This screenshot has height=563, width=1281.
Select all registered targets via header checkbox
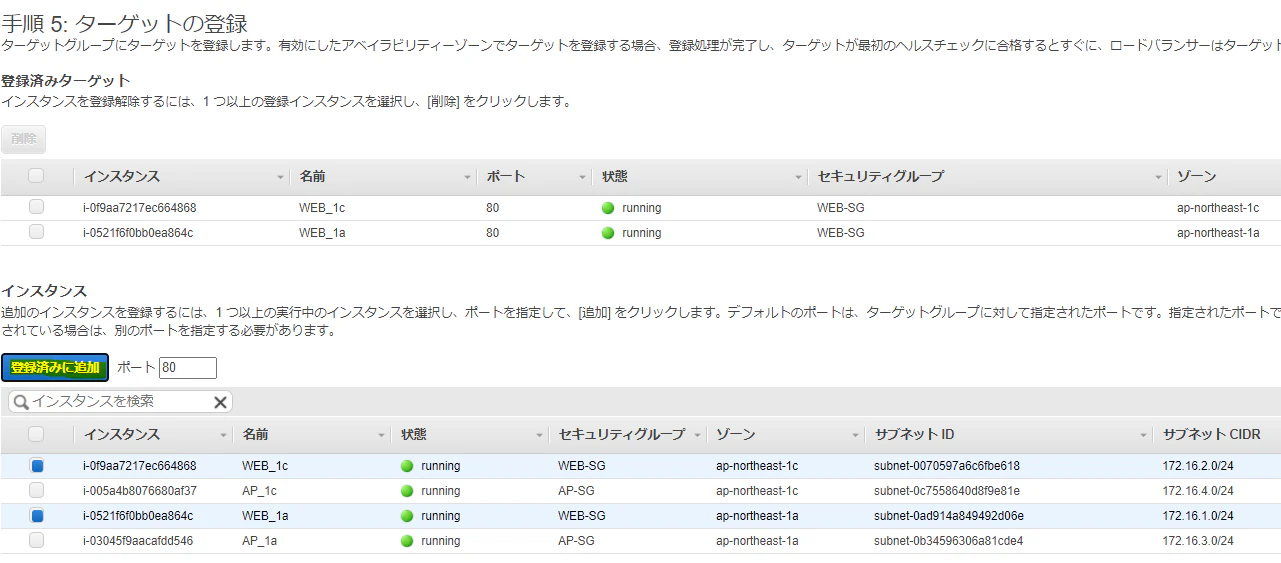tap(37, 176)
